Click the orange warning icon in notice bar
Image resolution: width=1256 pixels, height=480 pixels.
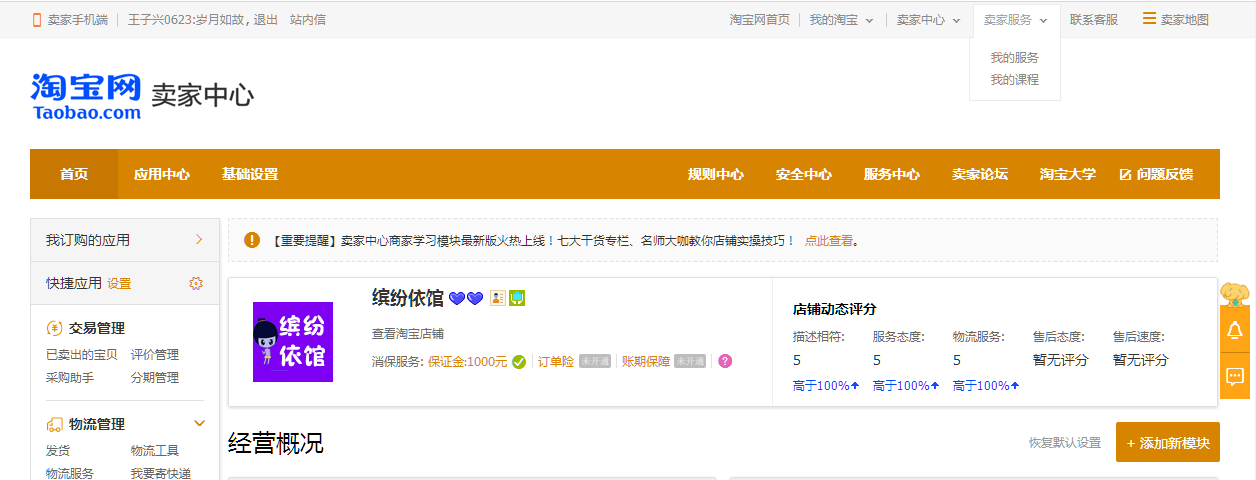pos(252,240)
